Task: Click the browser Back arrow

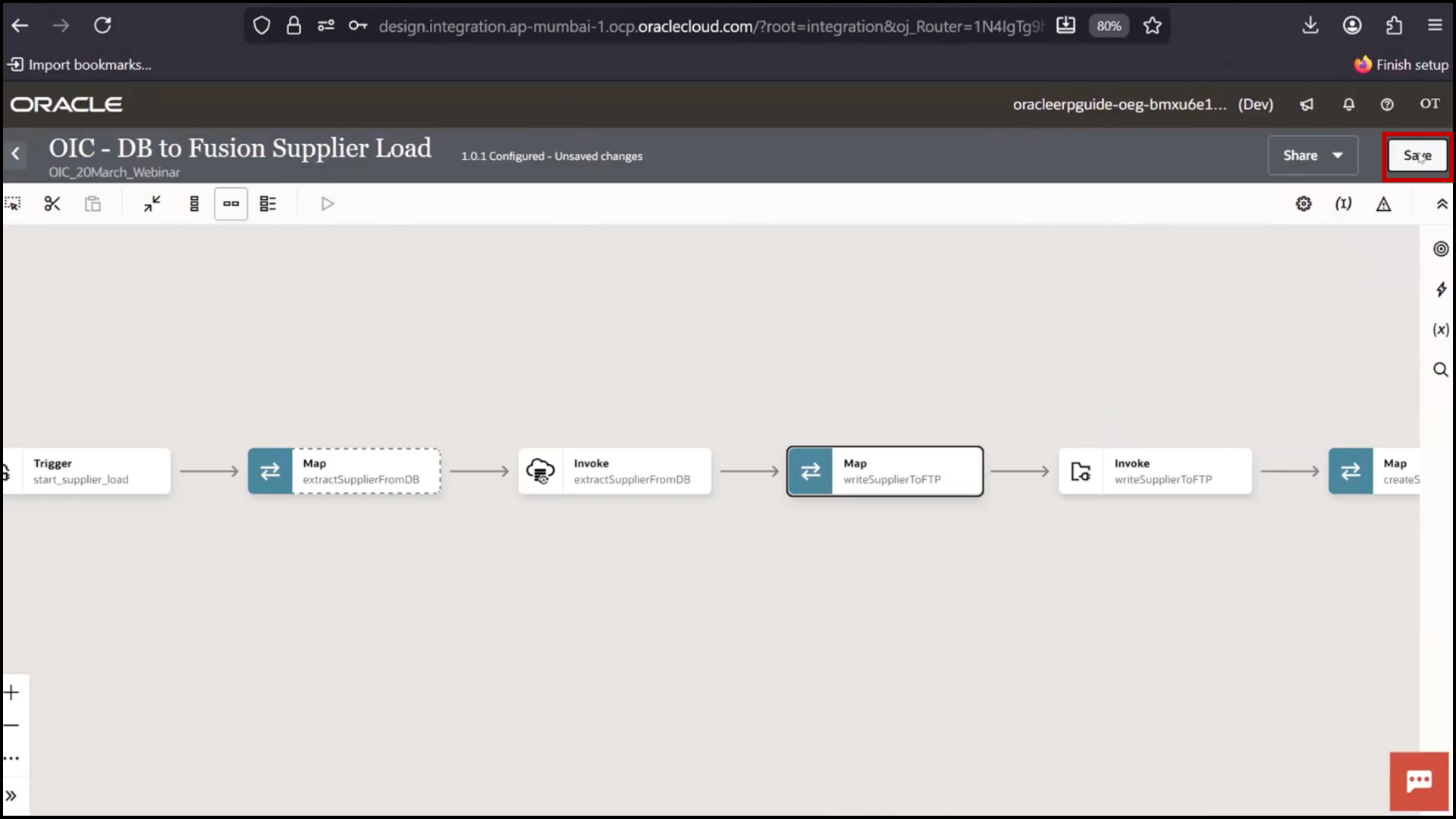Action: (20, 26)
